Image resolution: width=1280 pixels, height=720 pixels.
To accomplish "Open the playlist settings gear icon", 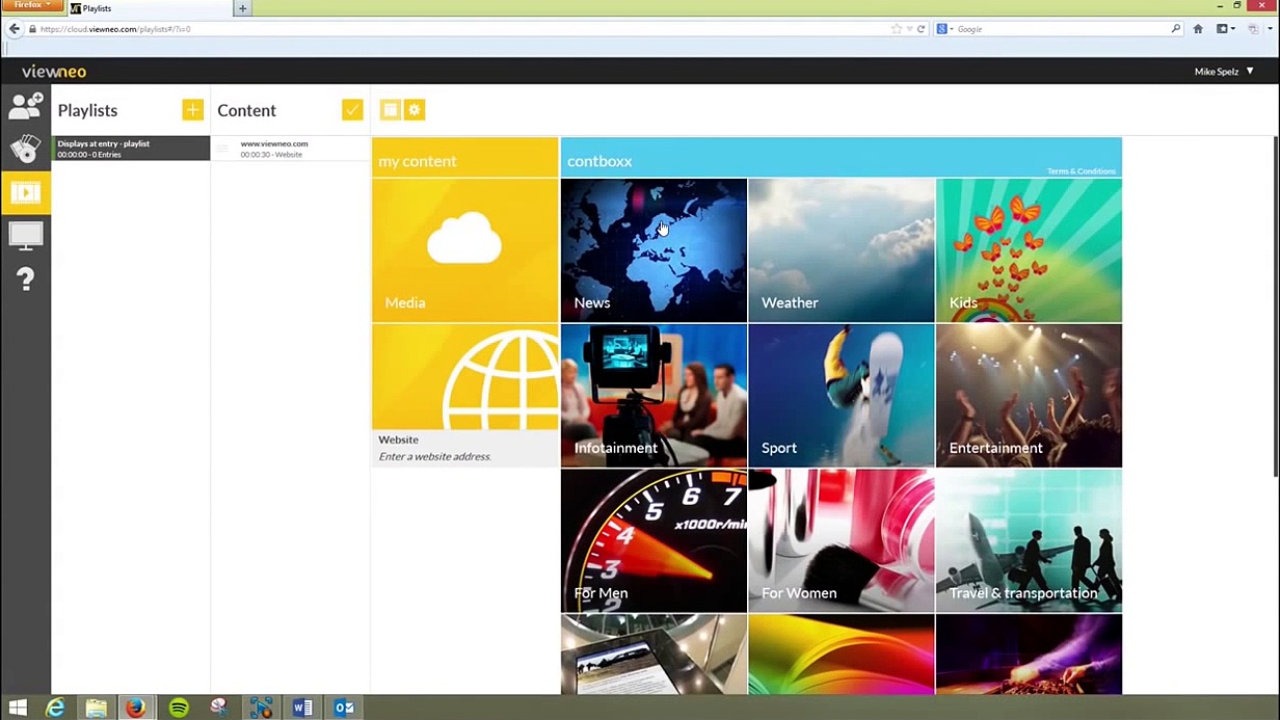I will pos(415,110).
